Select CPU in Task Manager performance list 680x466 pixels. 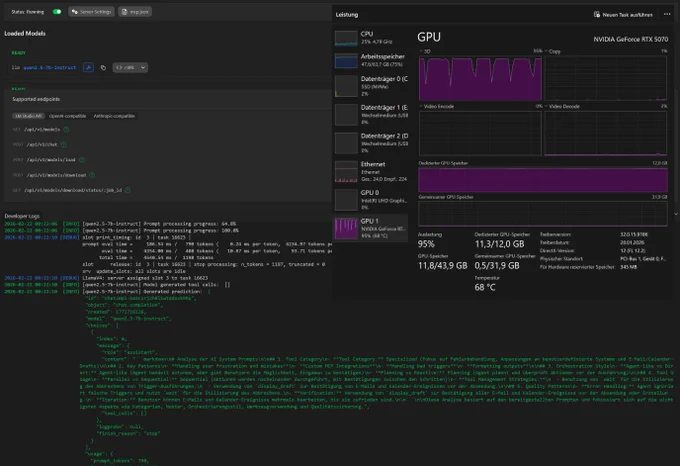tap(371, 38)
